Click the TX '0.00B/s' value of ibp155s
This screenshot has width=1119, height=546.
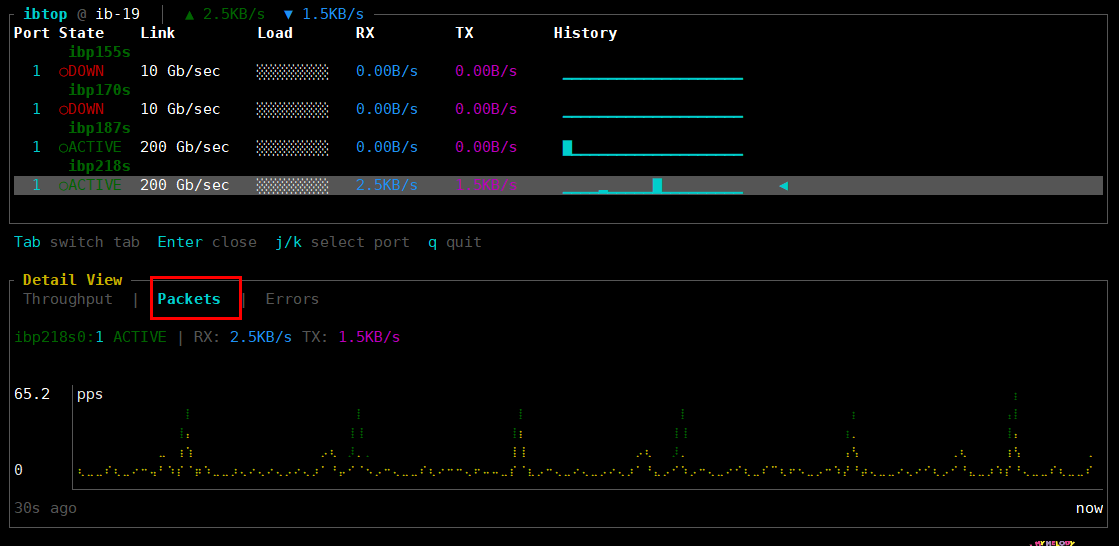click(486, 71)
